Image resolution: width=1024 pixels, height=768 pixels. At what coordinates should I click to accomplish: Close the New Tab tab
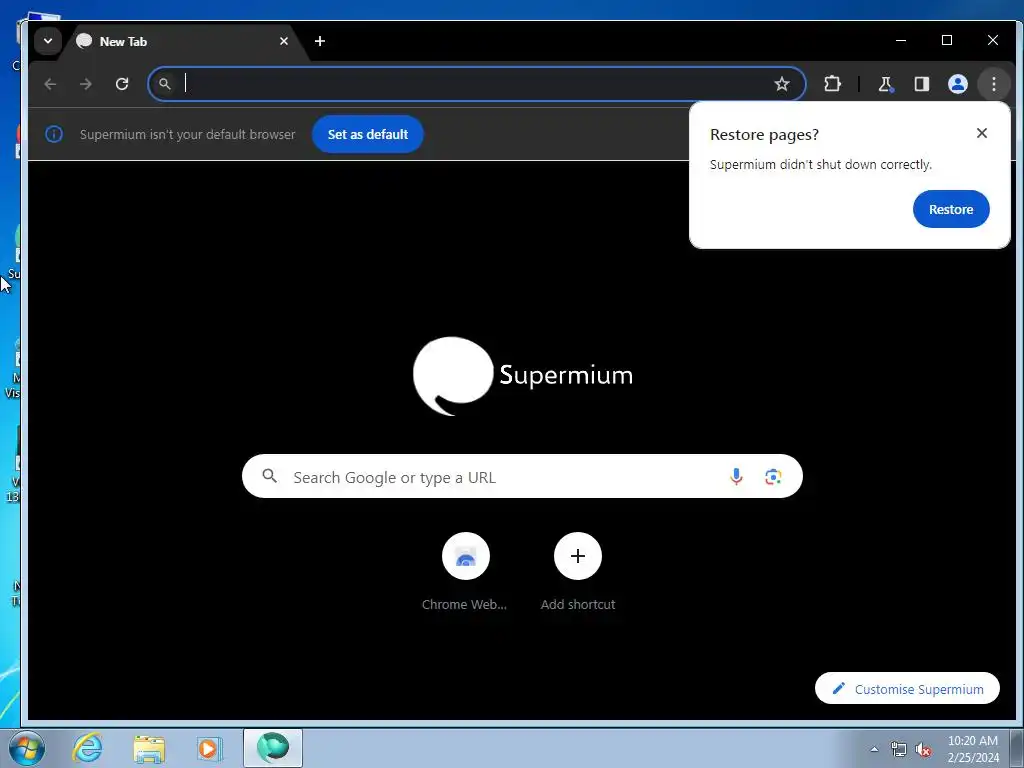coord(283,41)
